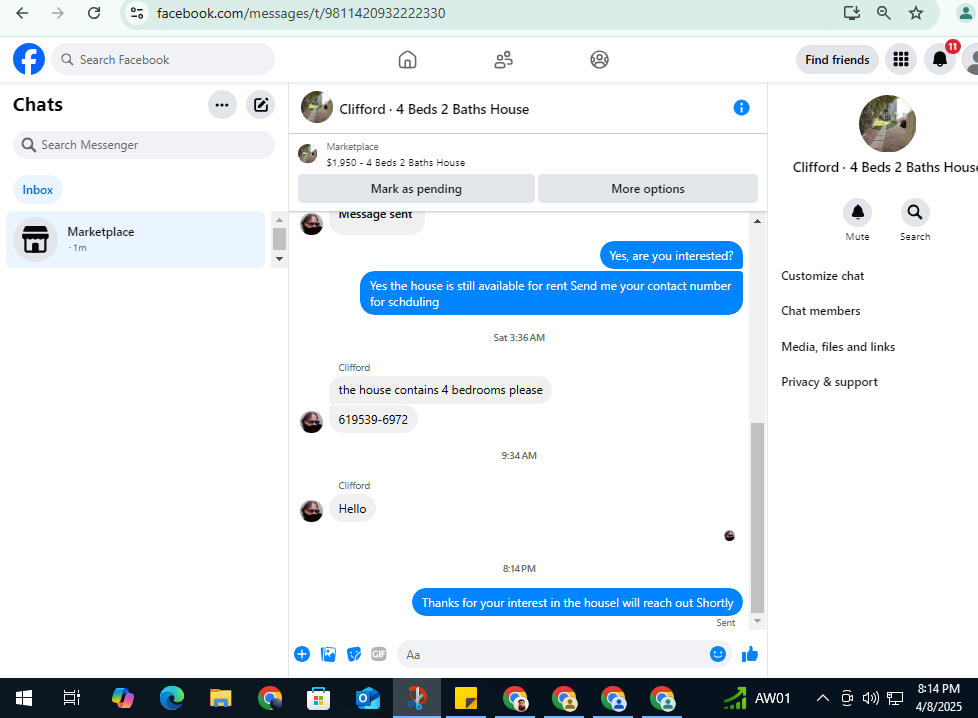The height and width of the screenshot is (718, 978).
Task: Click 'the house contains 4 bedrooms please' message
Action: tap(440, 390)
